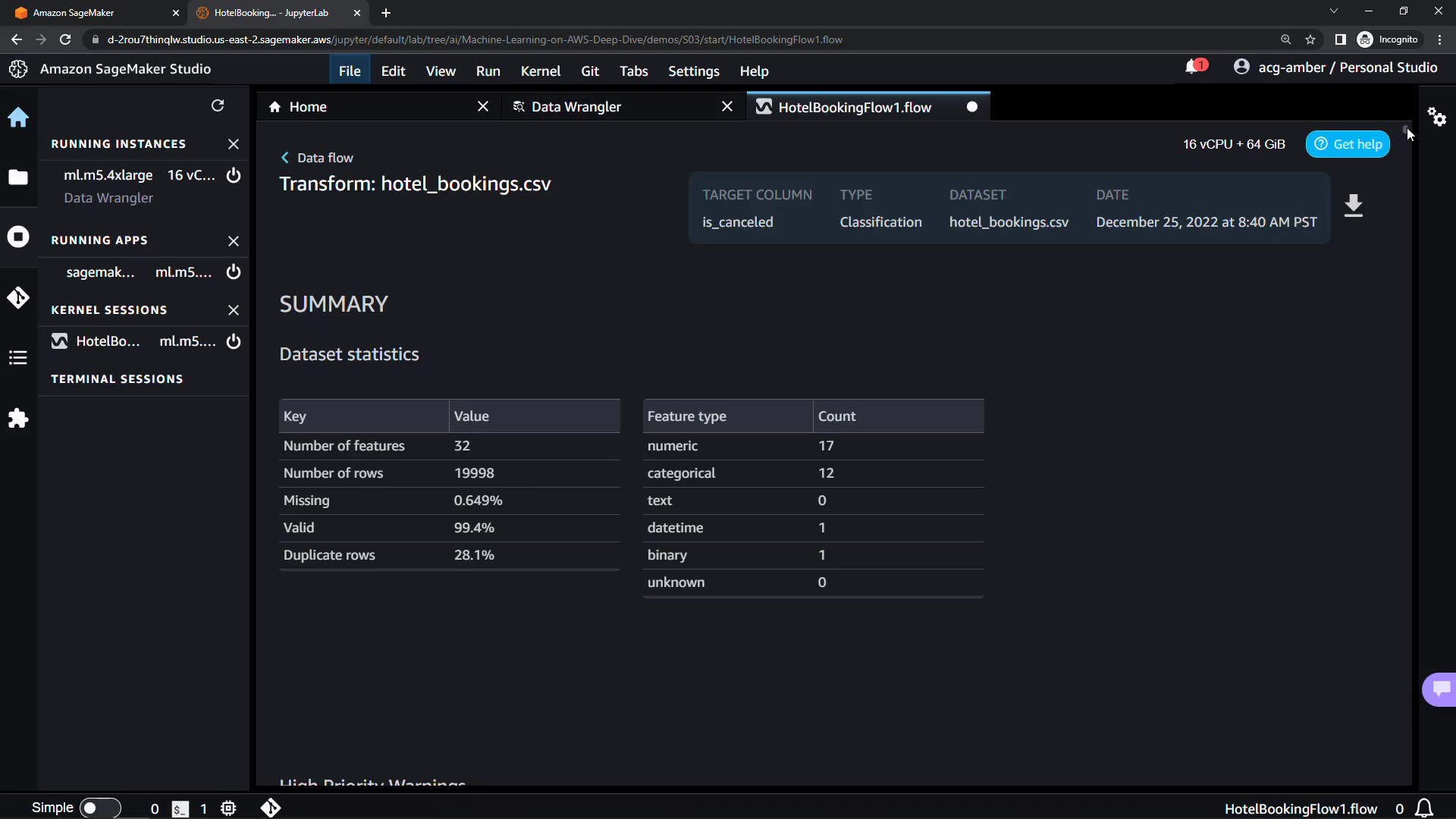1456x819 pixels.
Task: Go back to Data flow chevron
Action: click(x=285, y=158)
